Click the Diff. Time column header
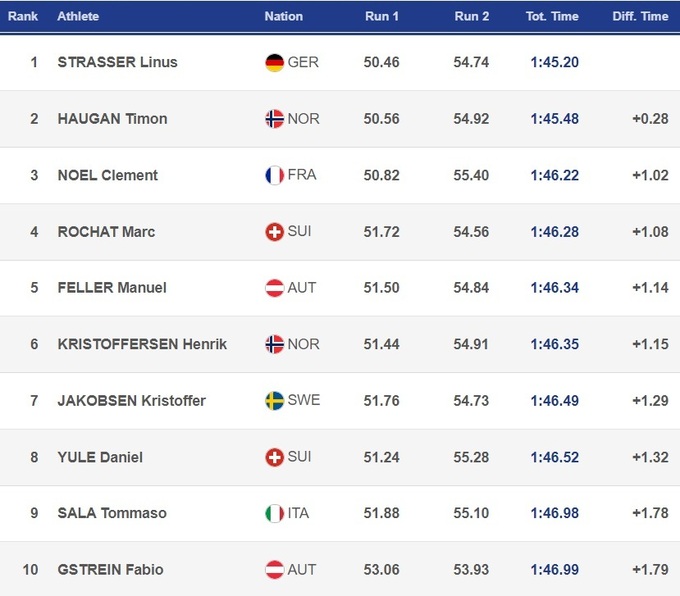The height and width of the screenshot is (596, 680). pyautogui.click(x=640, y=17)
